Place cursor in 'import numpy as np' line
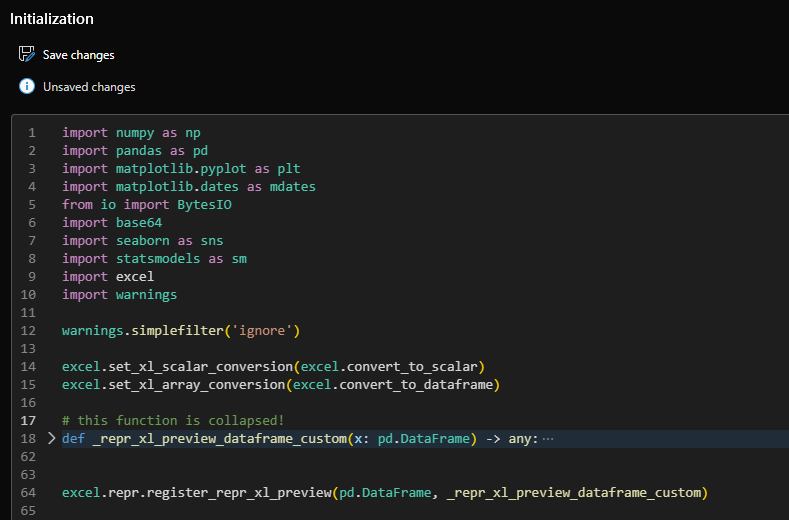Image resolution: width=789 pixels, height=520 pixels. (x=131, y=133)
